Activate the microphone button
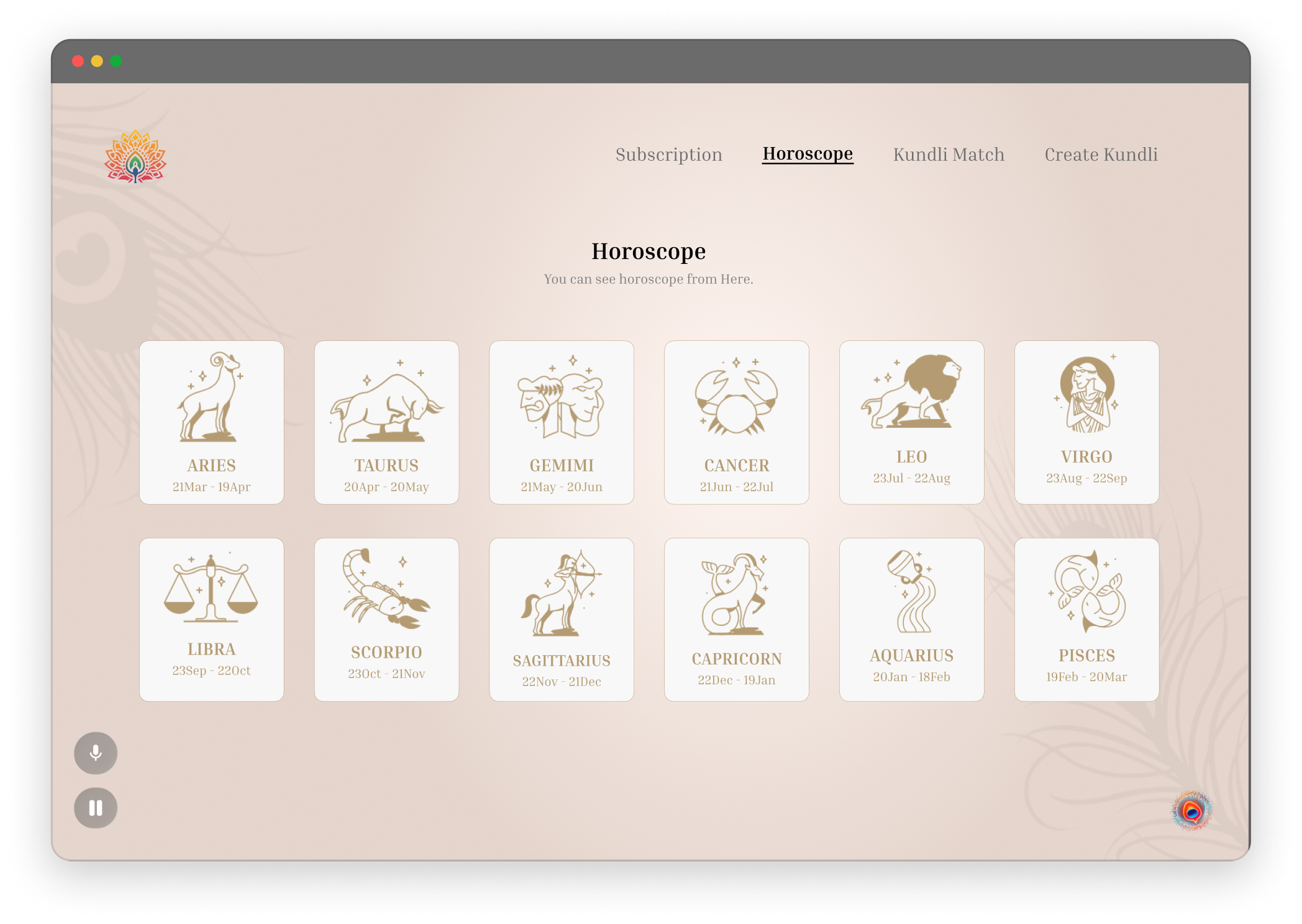The height and width of the screenshot is (924, 1302). (x=95, y=753)
